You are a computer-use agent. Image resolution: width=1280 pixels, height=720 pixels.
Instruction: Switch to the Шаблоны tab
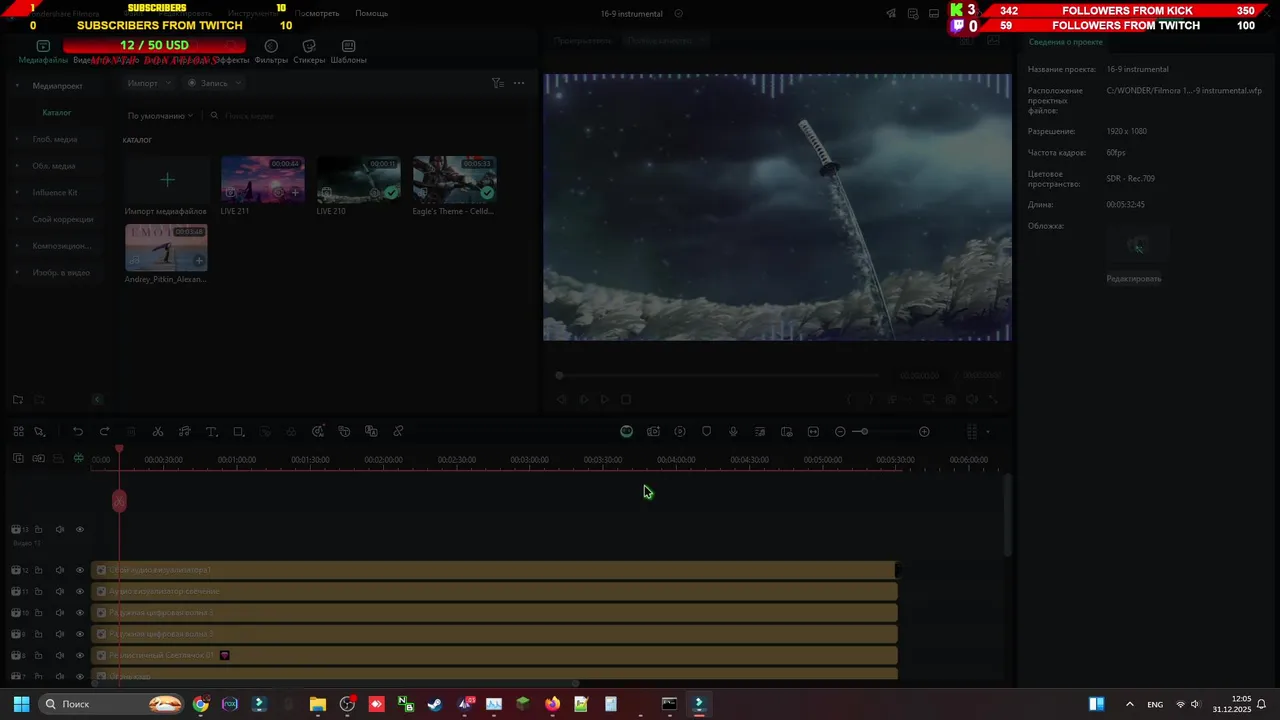pos(348,52)
